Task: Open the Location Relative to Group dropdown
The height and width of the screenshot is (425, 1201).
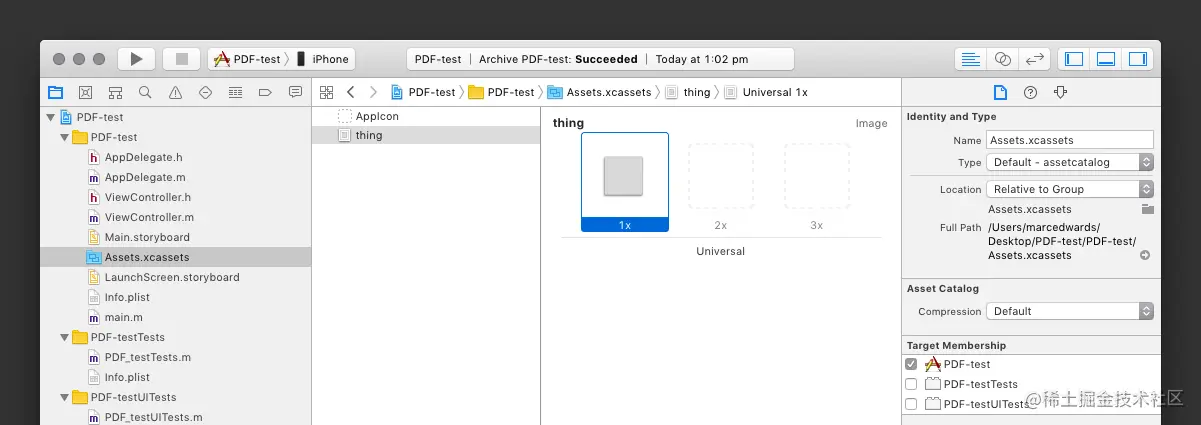Action: pyautogui.click(x=1070, y=189)
